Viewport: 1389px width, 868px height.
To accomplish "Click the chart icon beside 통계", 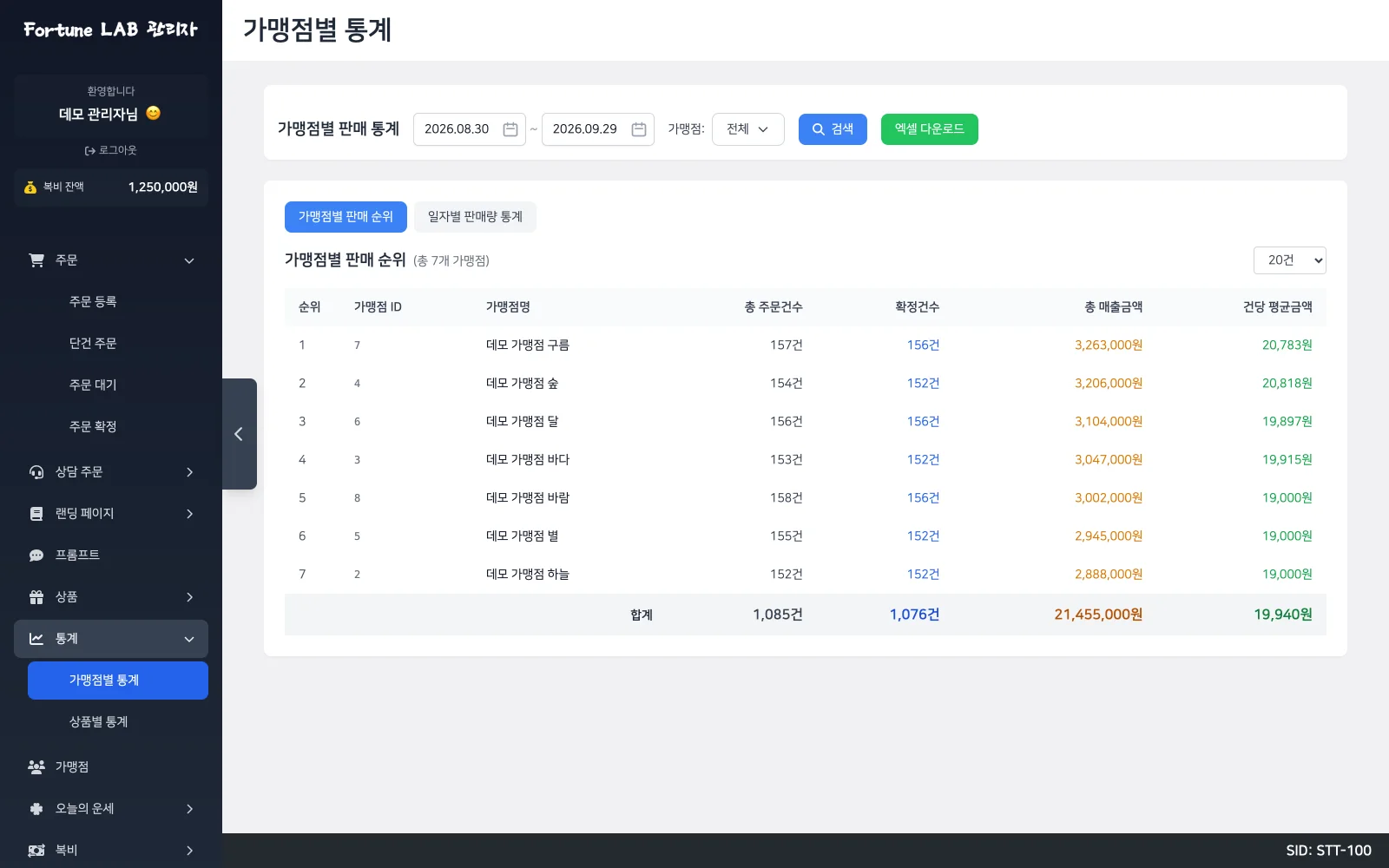I will 36,639.
